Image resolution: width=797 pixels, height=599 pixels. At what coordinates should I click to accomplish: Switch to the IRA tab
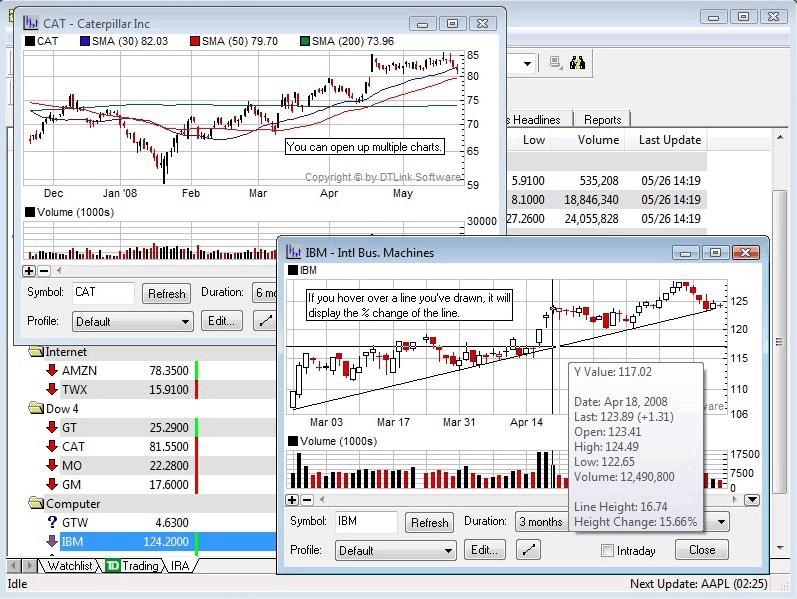point(180,565)
